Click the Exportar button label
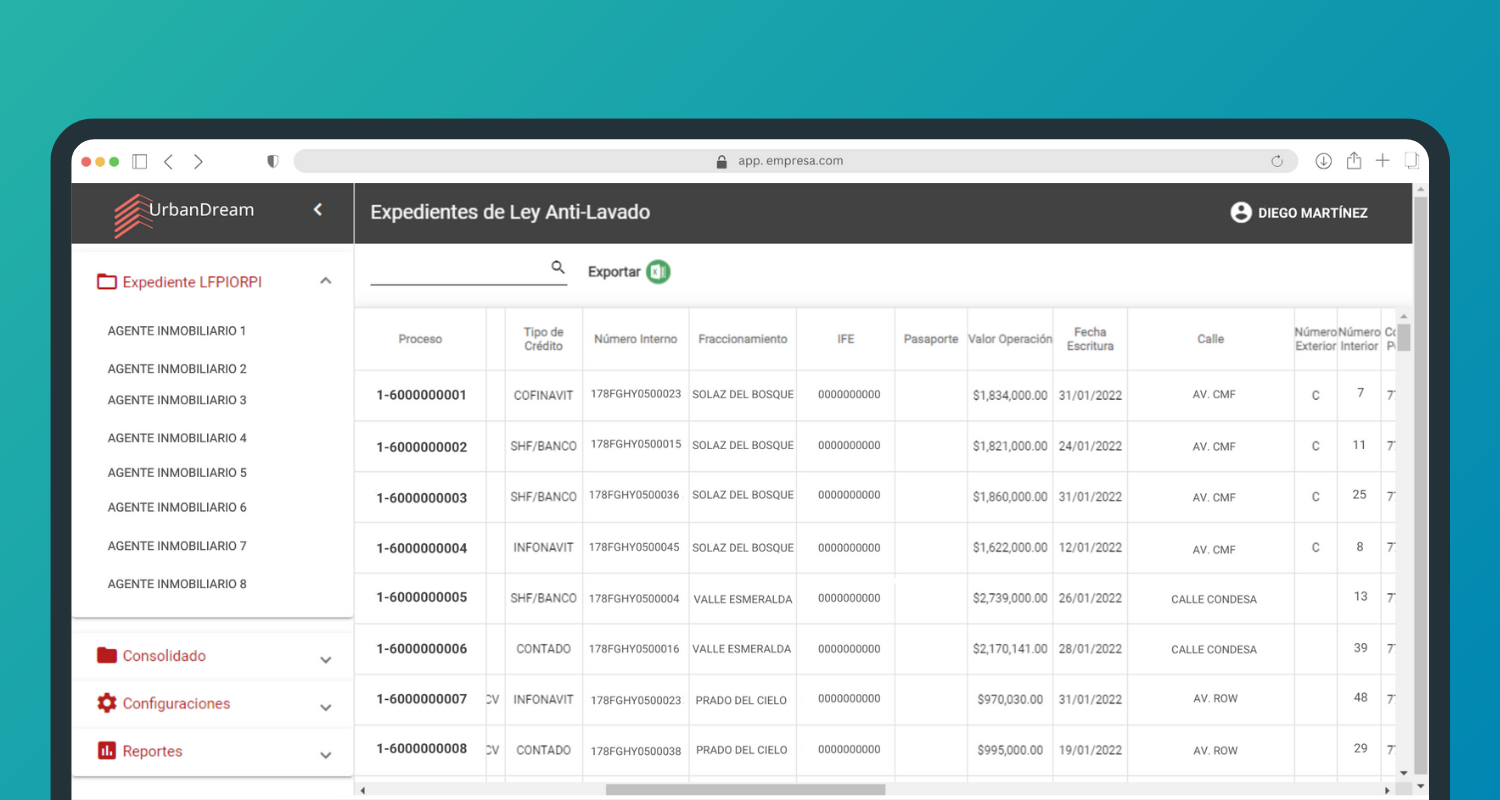1500x800 pixels. coord(613,272)
